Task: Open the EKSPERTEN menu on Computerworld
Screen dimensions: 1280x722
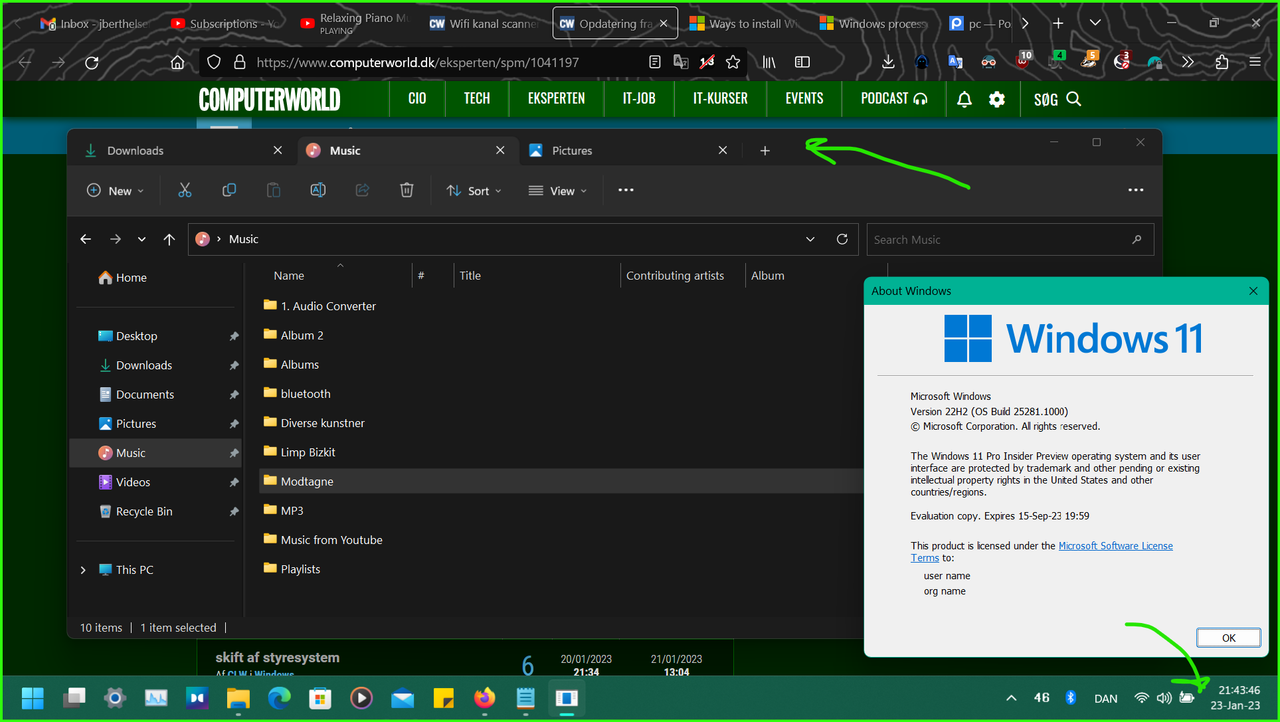Action: coord(556,98)
